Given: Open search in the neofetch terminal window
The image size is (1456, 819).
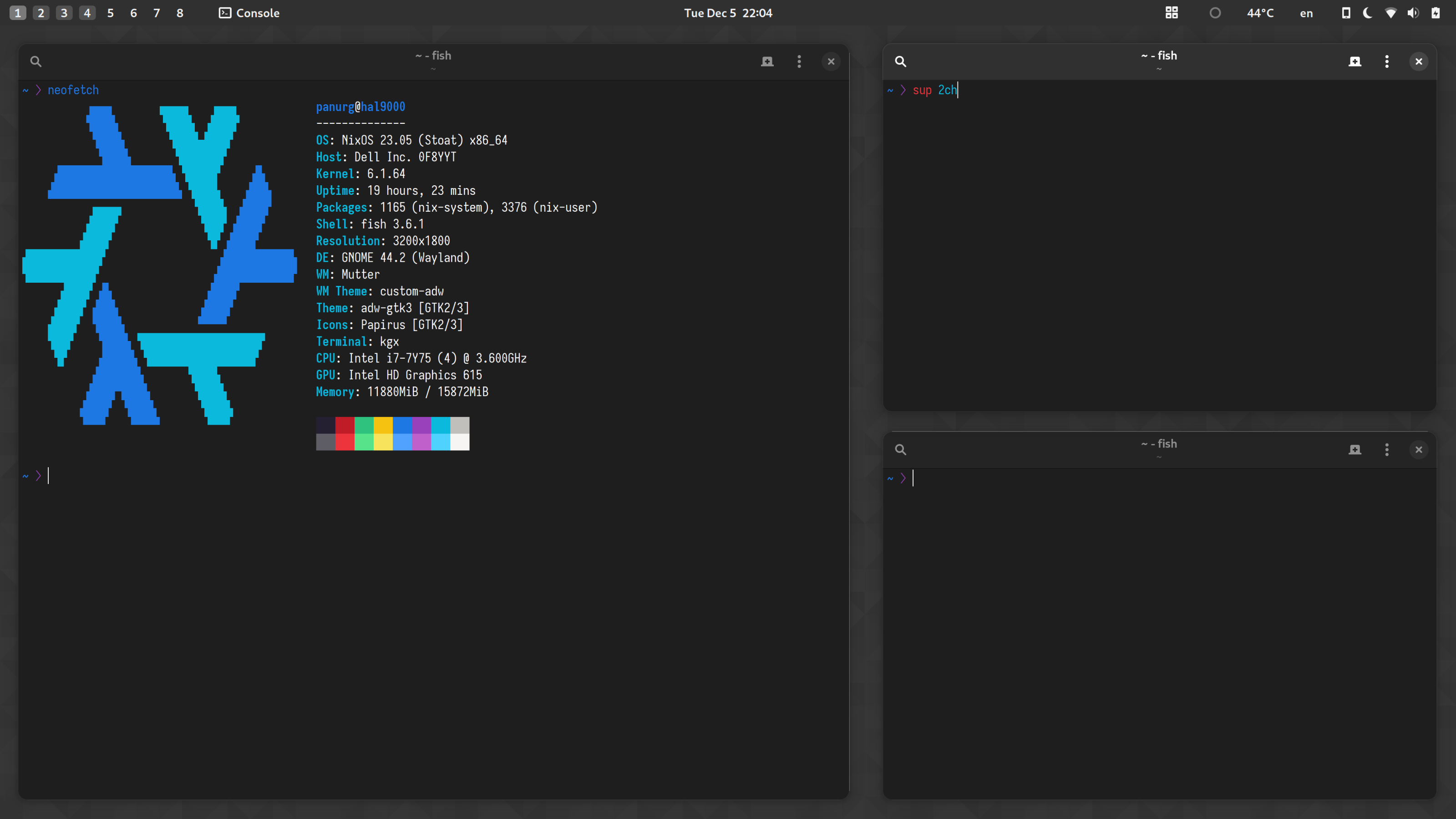Looking at the screenshot, I should point(36,61).
